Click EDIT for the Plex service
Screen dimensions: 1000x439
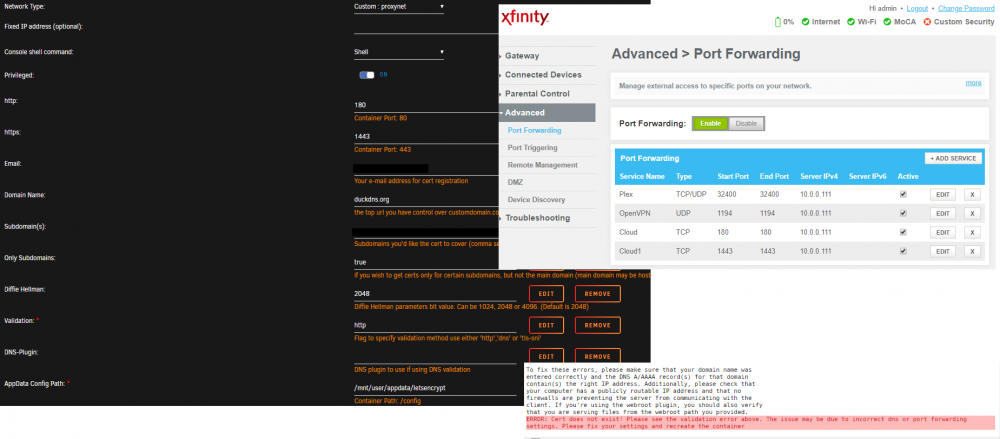tap(943, 195)
